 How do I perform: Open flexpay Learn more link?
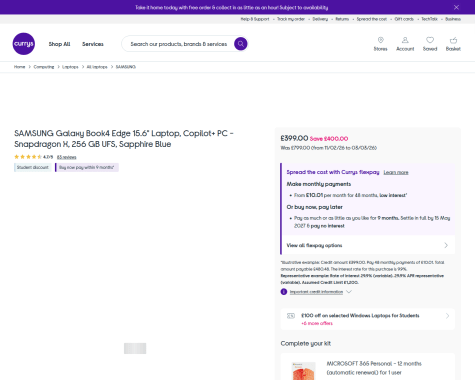point(396,172)
